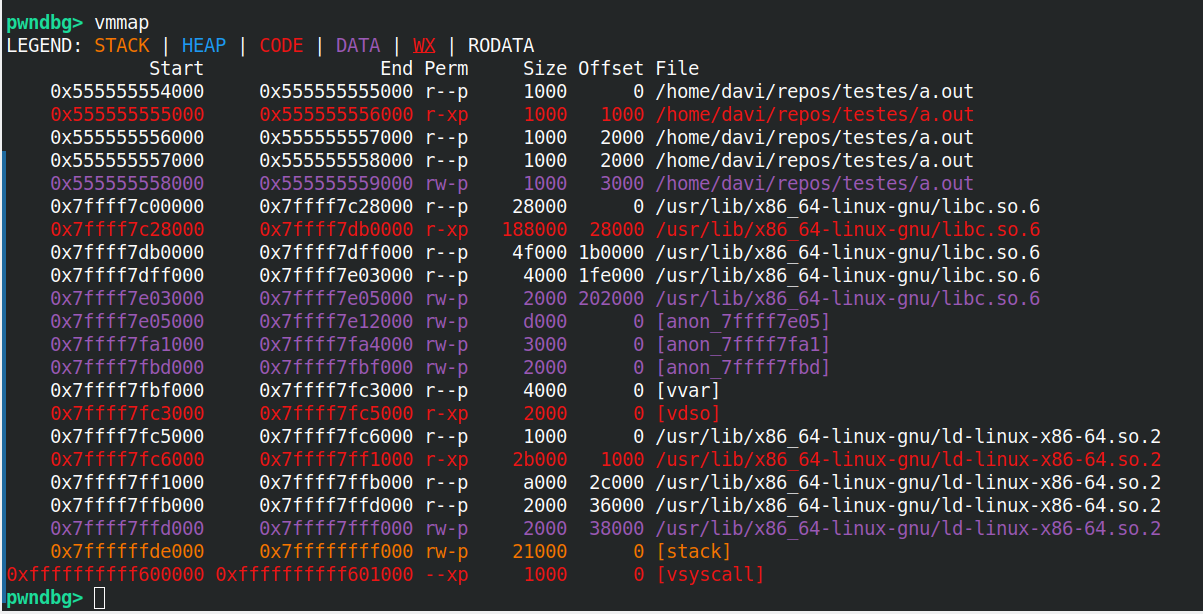Select the [stack] mapping row
1203x614 pixels.
pos(694,551)
